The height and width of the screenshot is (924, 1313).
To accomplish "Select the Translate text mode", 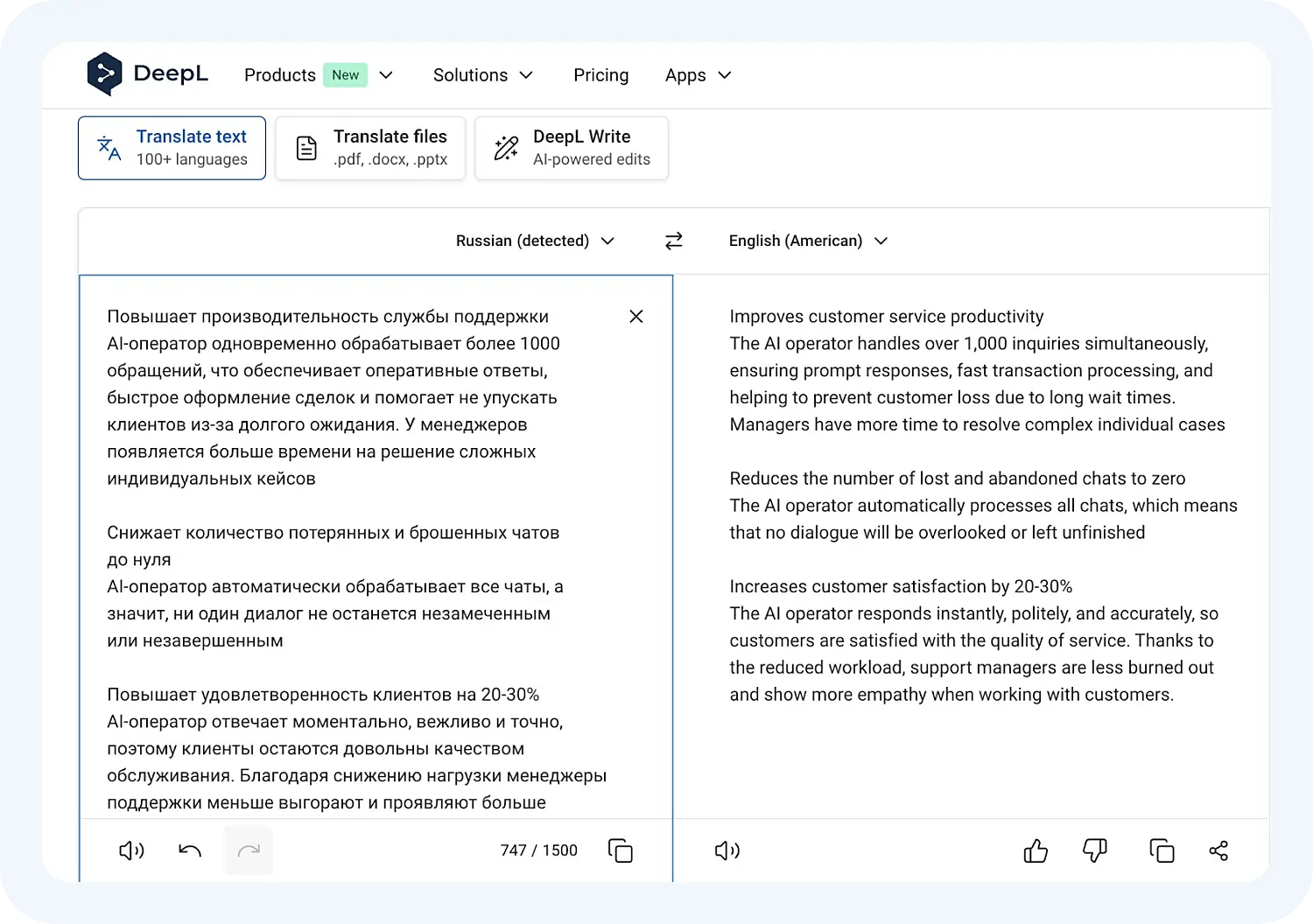I will [172, 147].
